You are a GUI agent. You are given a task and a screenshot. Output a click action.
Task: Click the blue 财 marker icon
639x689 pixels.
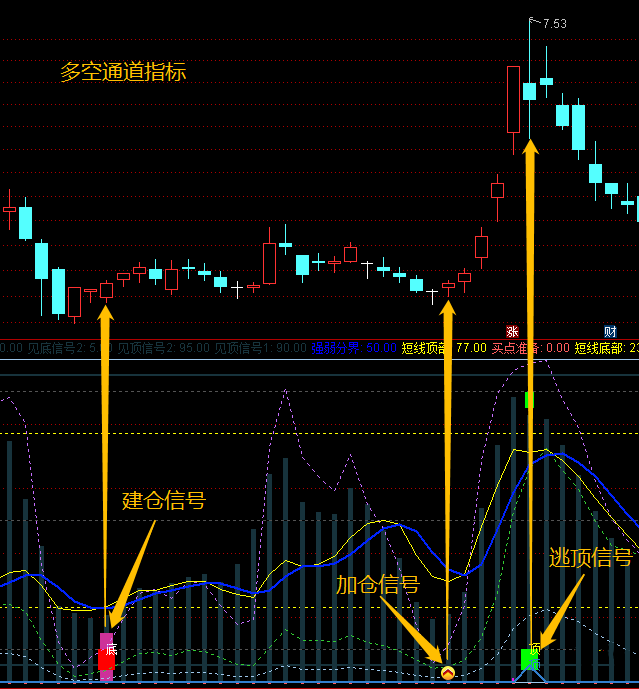[610, 332]
